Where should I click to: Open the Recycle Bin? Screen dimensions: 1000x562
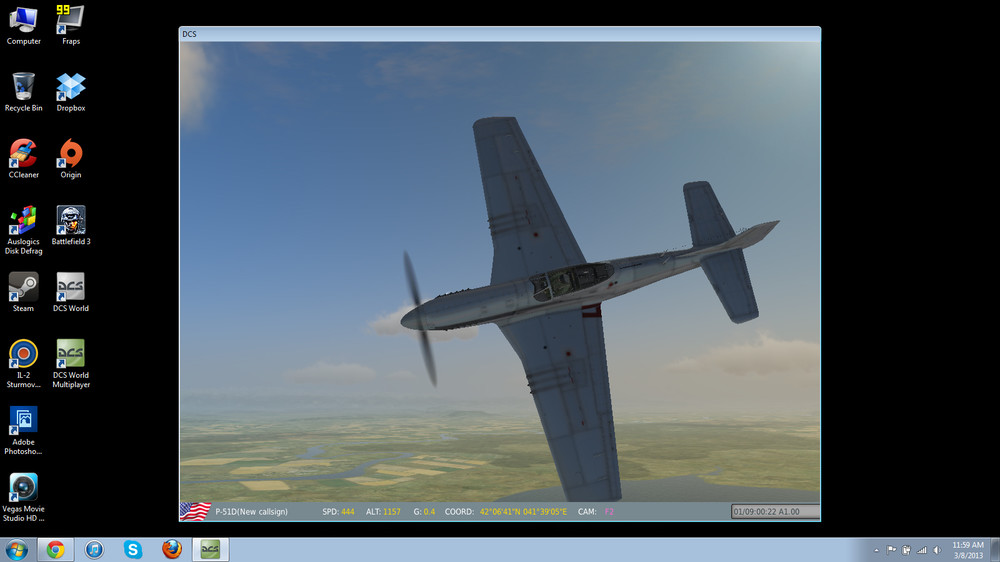pyautogui.click(x=24, y=92)
